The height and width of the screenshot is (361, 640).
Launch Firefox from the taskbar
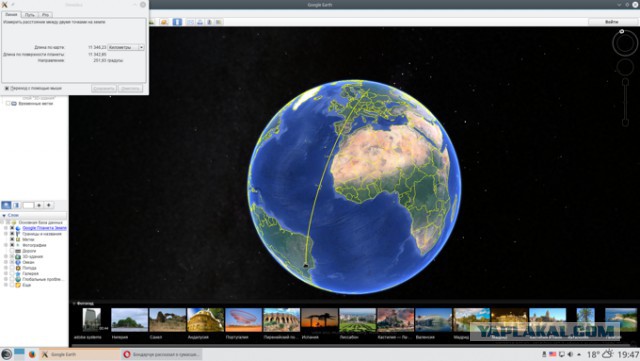coord(32,354)
